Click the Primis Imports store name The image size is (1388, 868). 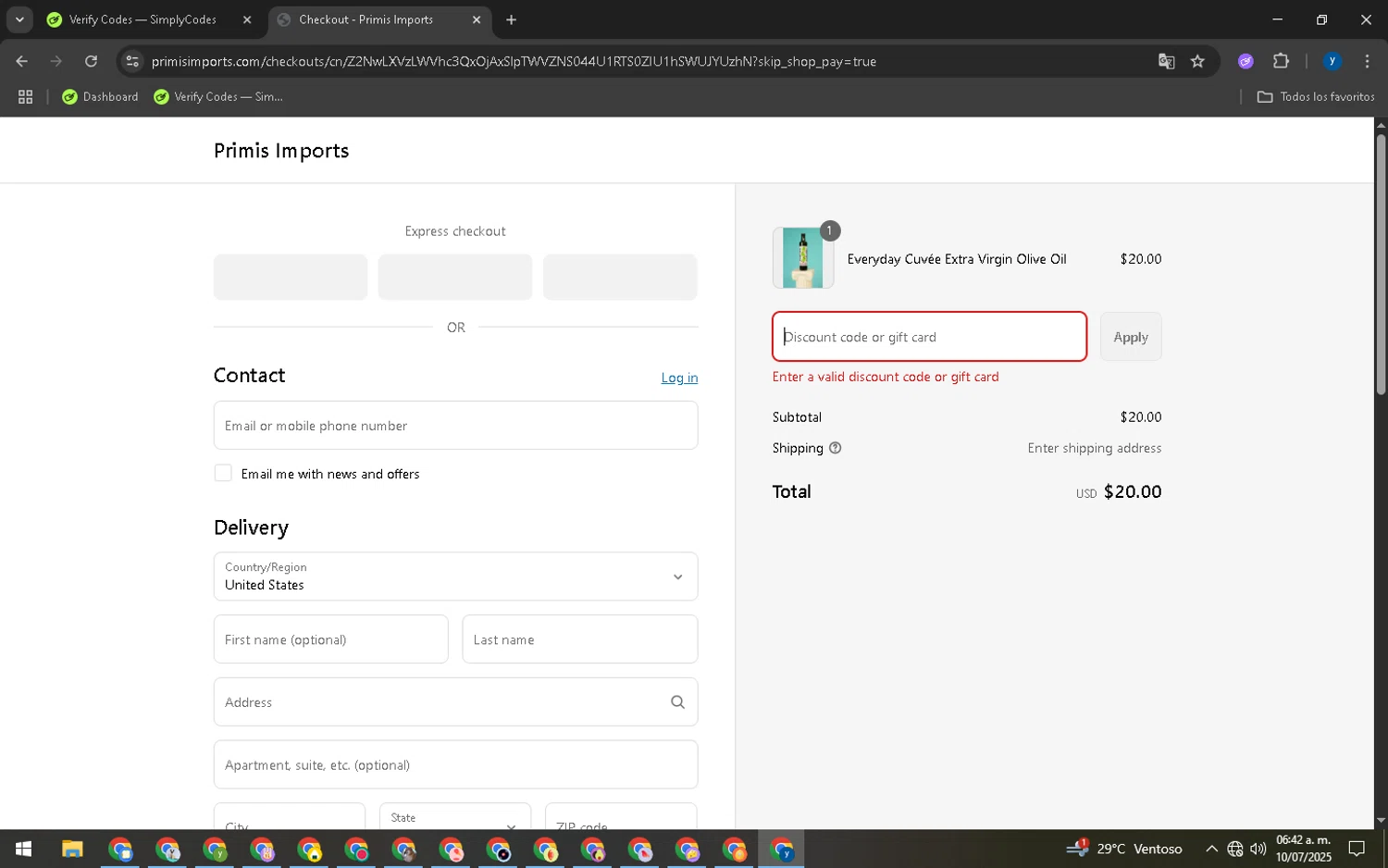(281, 151)
